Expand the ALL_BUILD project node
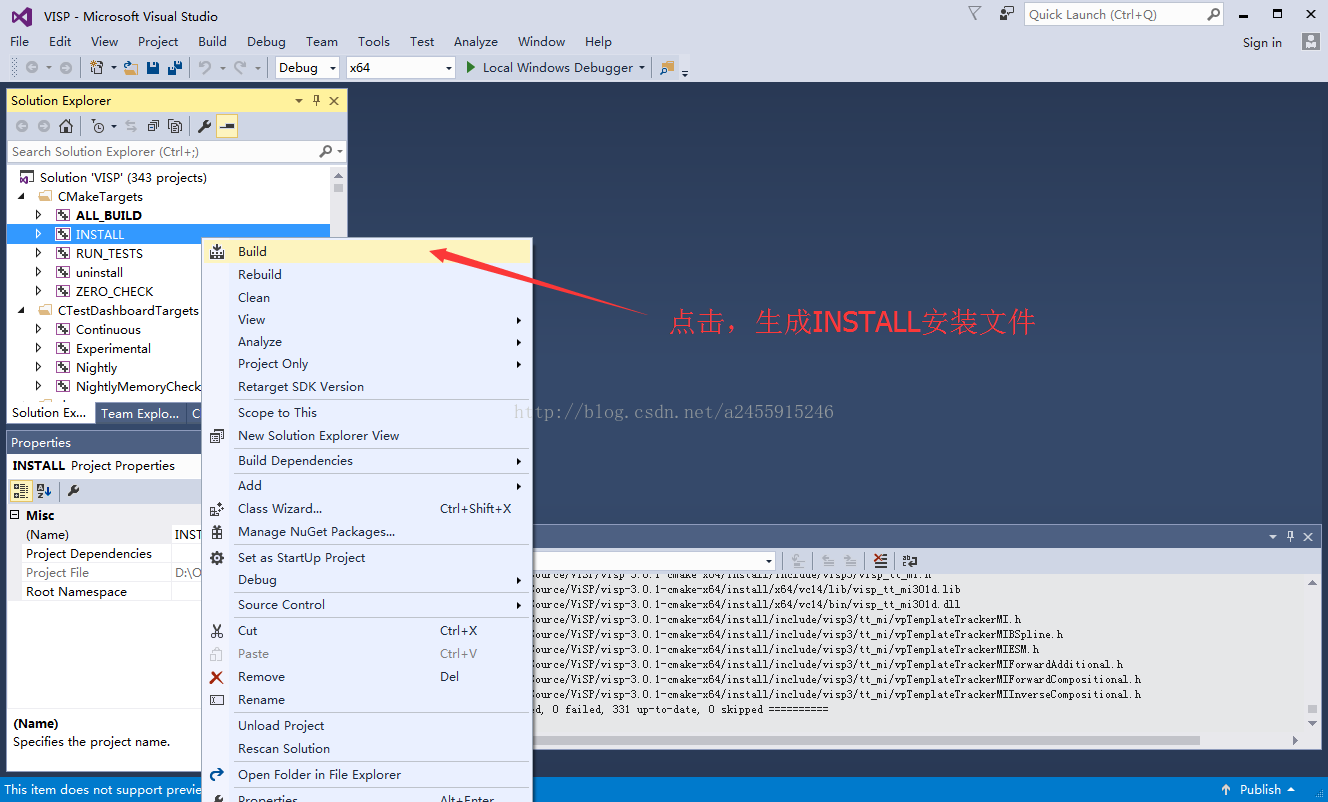 click(x=39, y=215)
